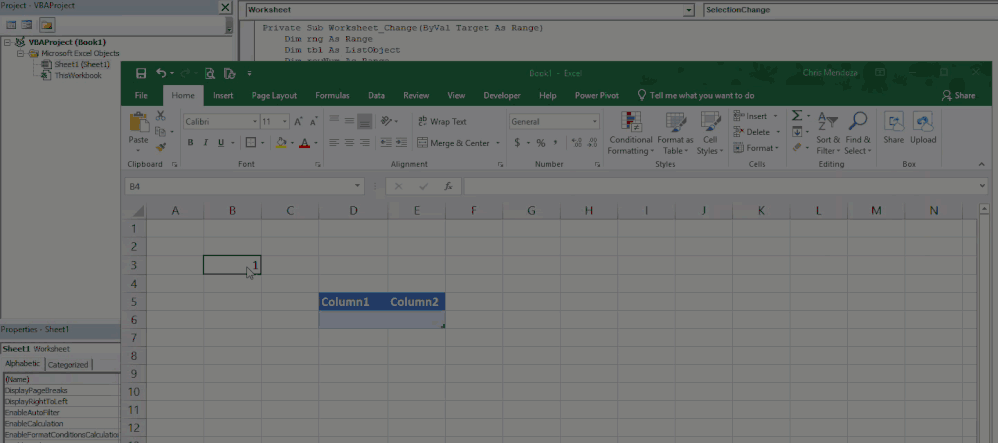
Task: Apply the red Font Color
Action: tap(305, 143)
